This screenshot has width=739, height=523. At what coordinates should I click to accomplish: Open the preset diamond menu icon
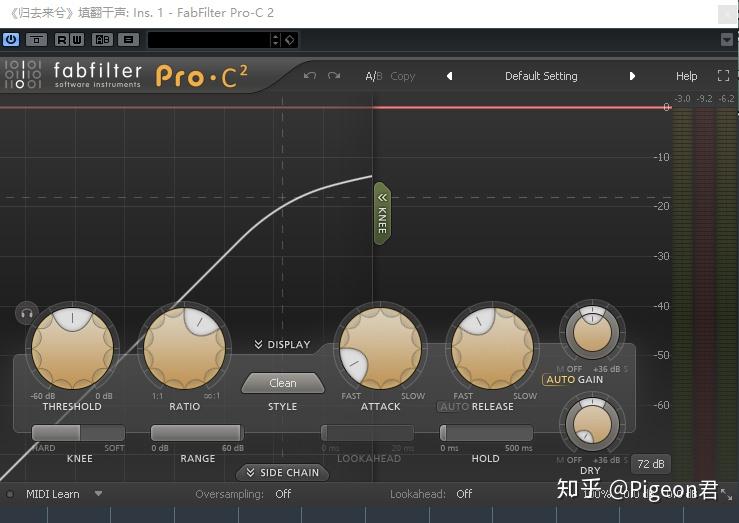pyautogui.click(x=289, y=40)
